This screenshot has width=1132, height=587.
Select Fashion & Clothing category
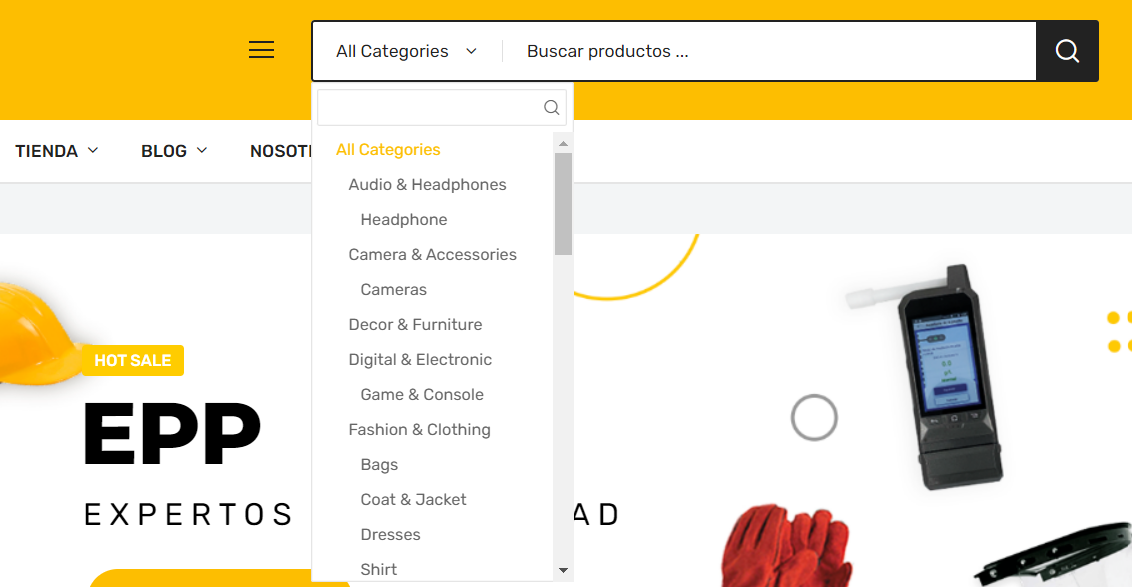click(x=419, y=430)
